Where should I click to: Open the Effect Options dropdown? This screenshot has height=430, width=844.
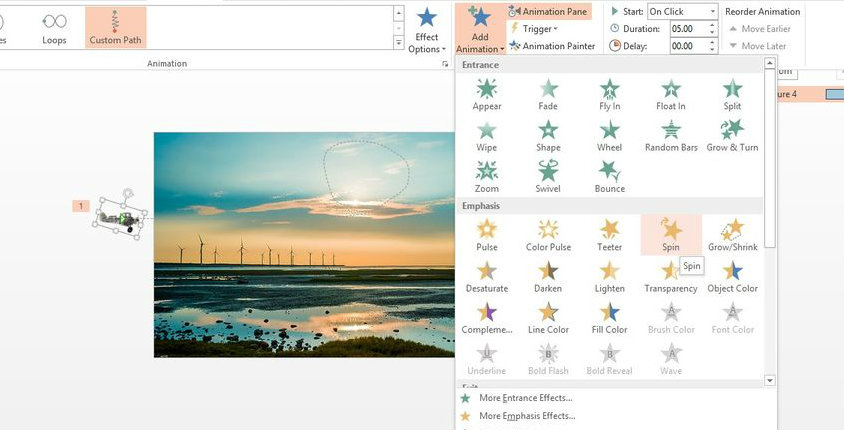(x=427, y=30)
